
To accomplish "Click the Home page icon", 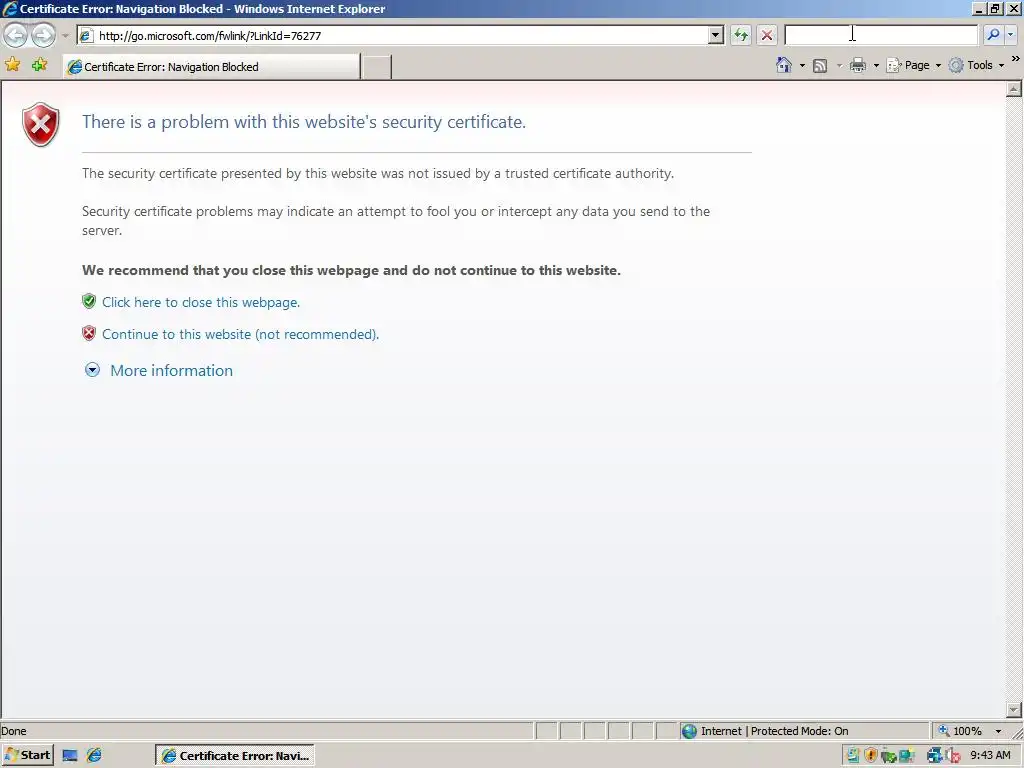I will pyautogui.click(x=784, y=65).
